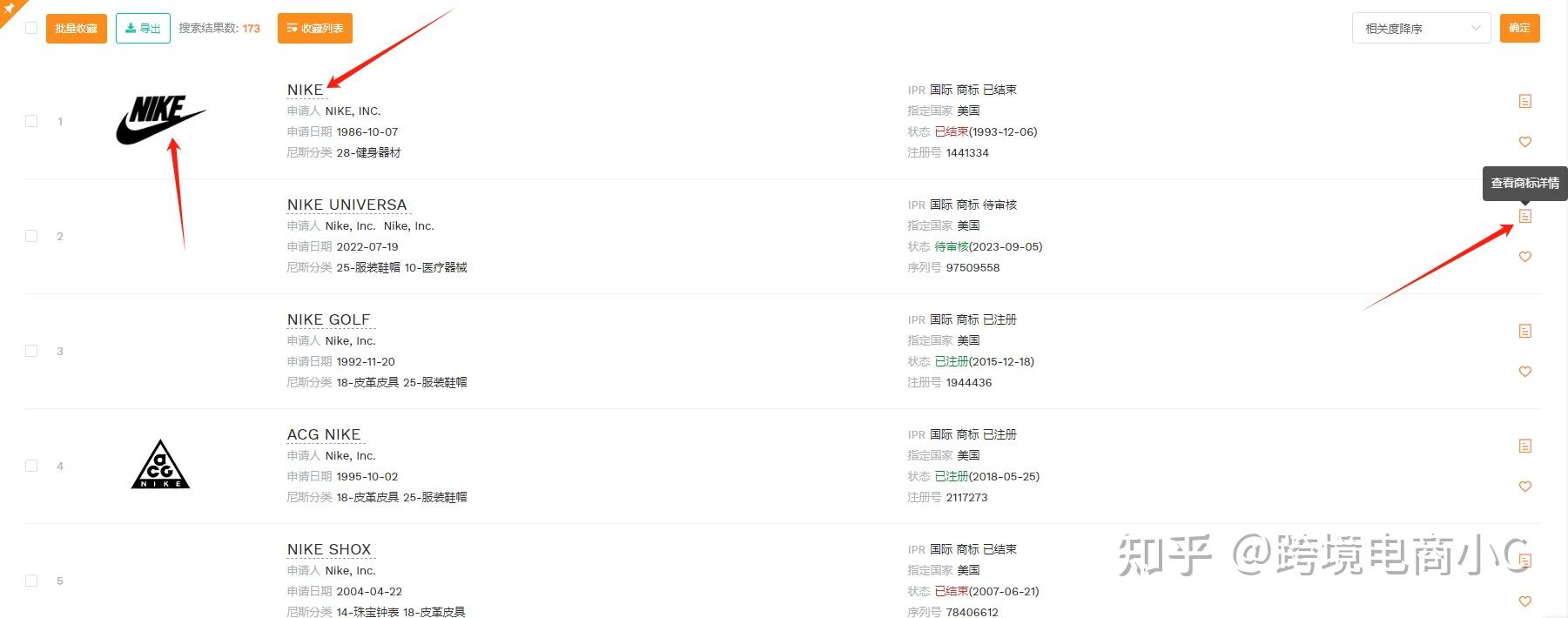Open details icon for first NIKE result
Screen dimensions: 1568x618
click(x=1524, y=102)
